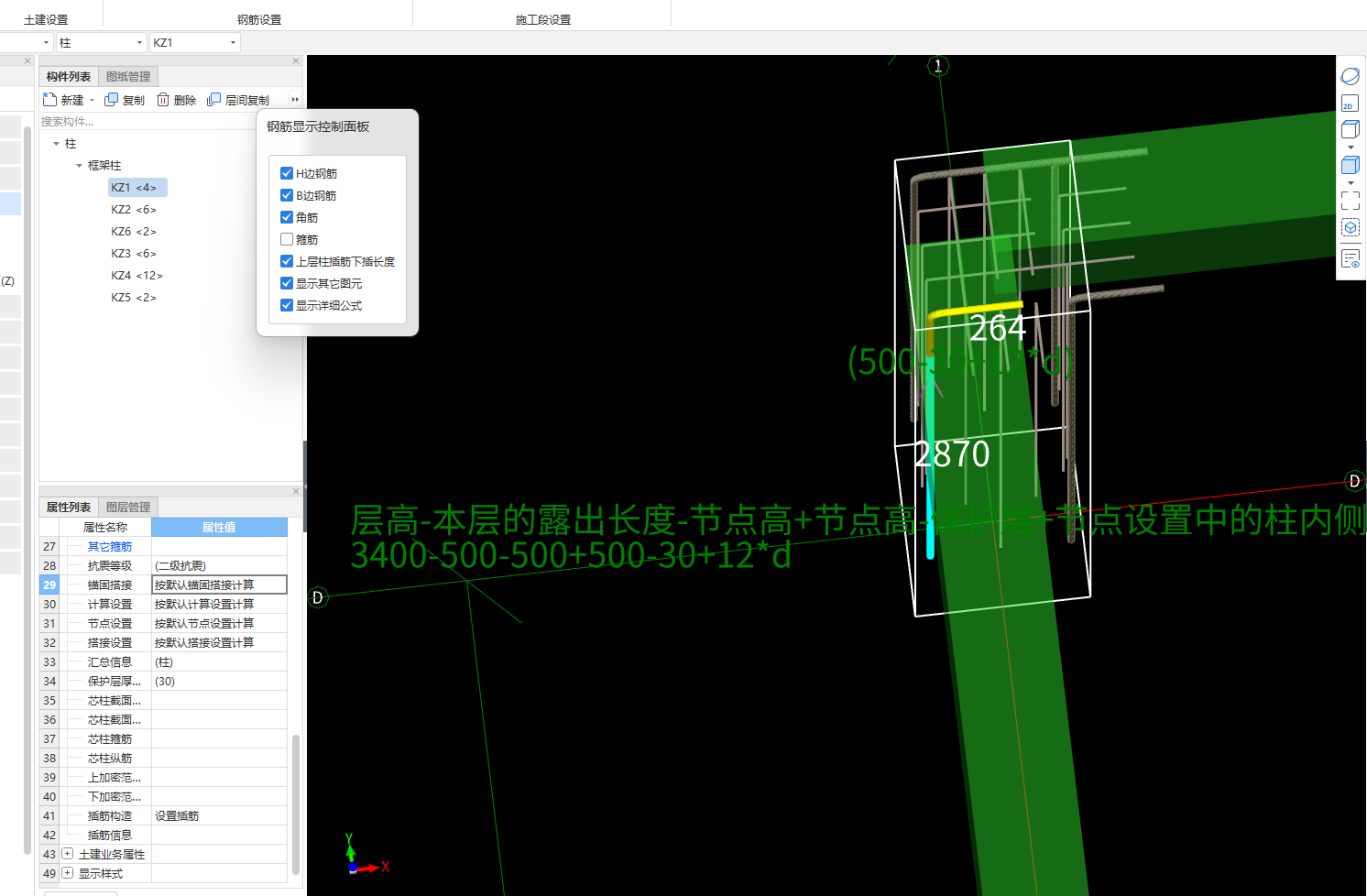The height and width of the screenshot is (896, 1367).
Task: Click the 搜索构件 search field
Action: coord(147,121)
